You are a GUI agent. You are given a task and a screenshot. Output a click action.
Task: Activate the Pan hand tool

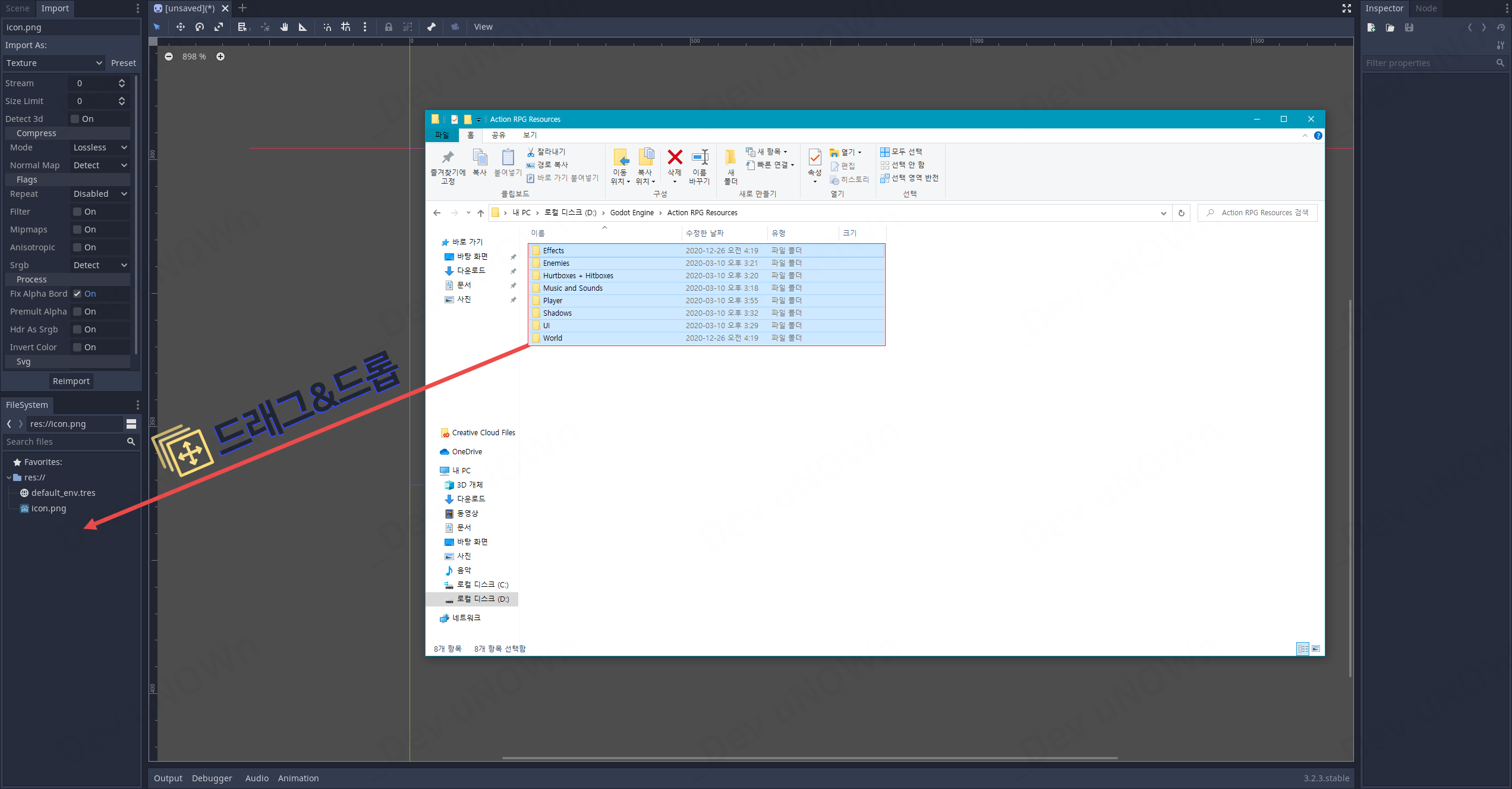tap(284, 27)
